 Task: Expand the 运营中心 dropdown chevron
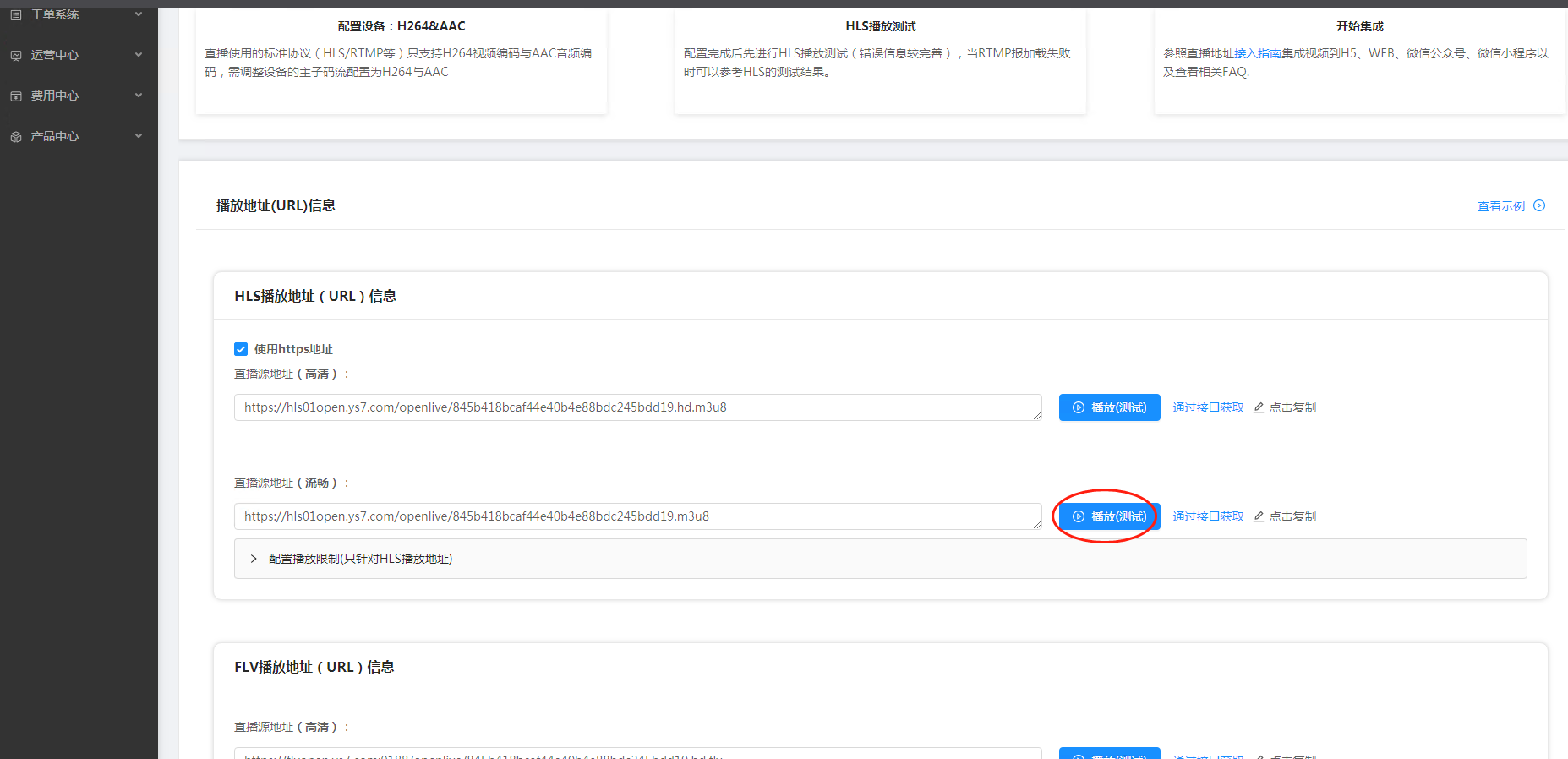tap(139, 55)
